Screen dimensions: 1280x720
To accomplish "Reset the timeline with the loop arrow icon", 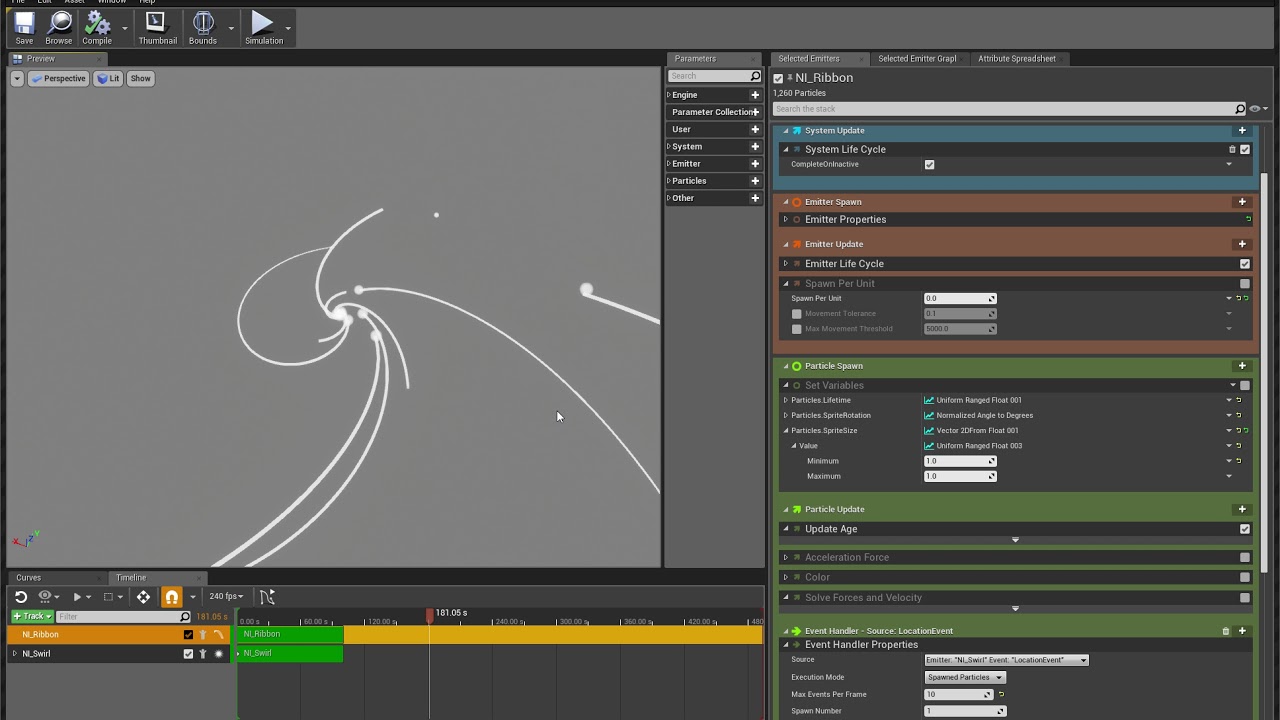I will (x=20, y=597).
